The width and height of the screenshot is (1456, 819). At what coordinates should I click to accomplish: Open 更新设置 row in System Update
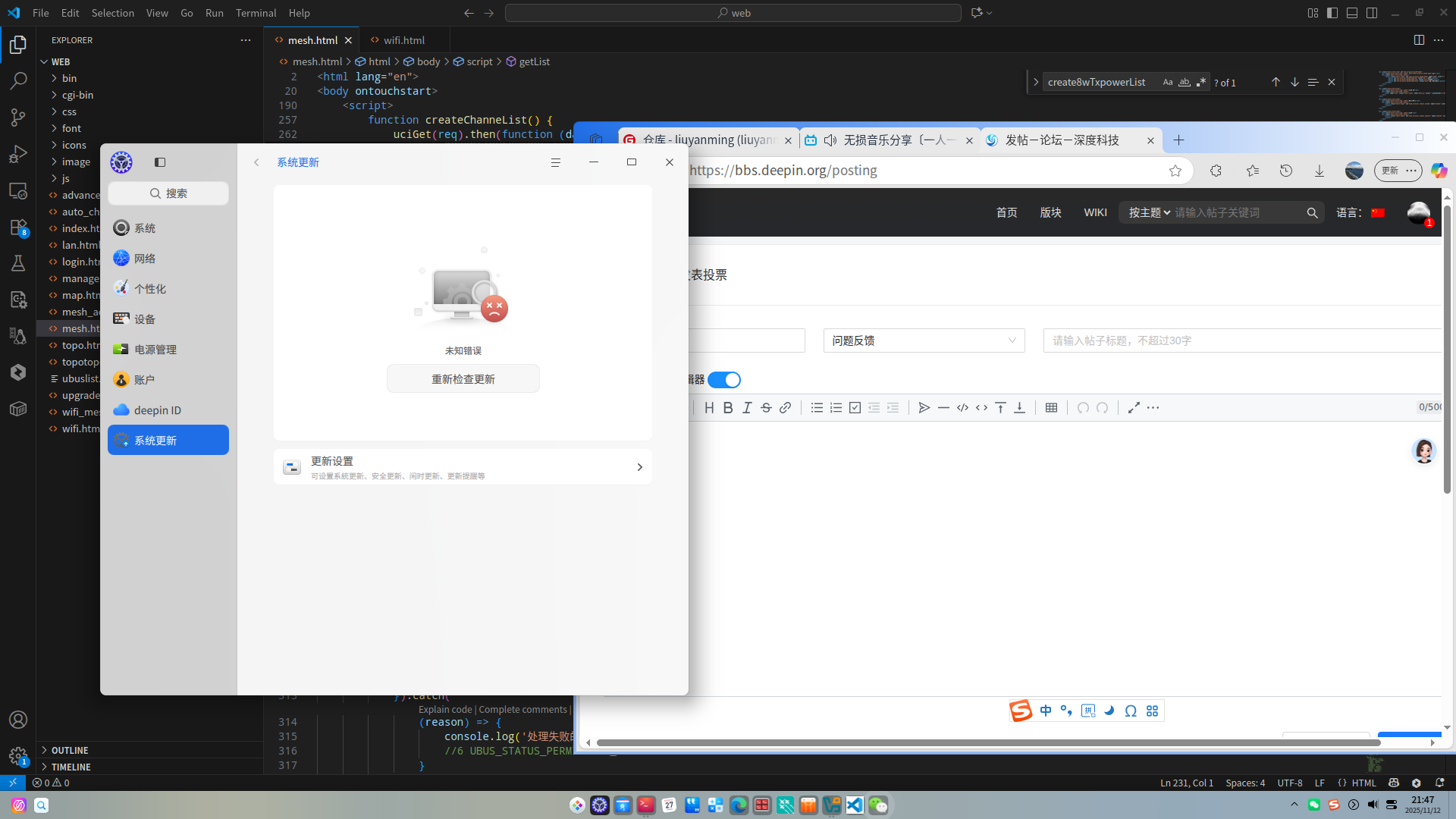click(463, 467)
